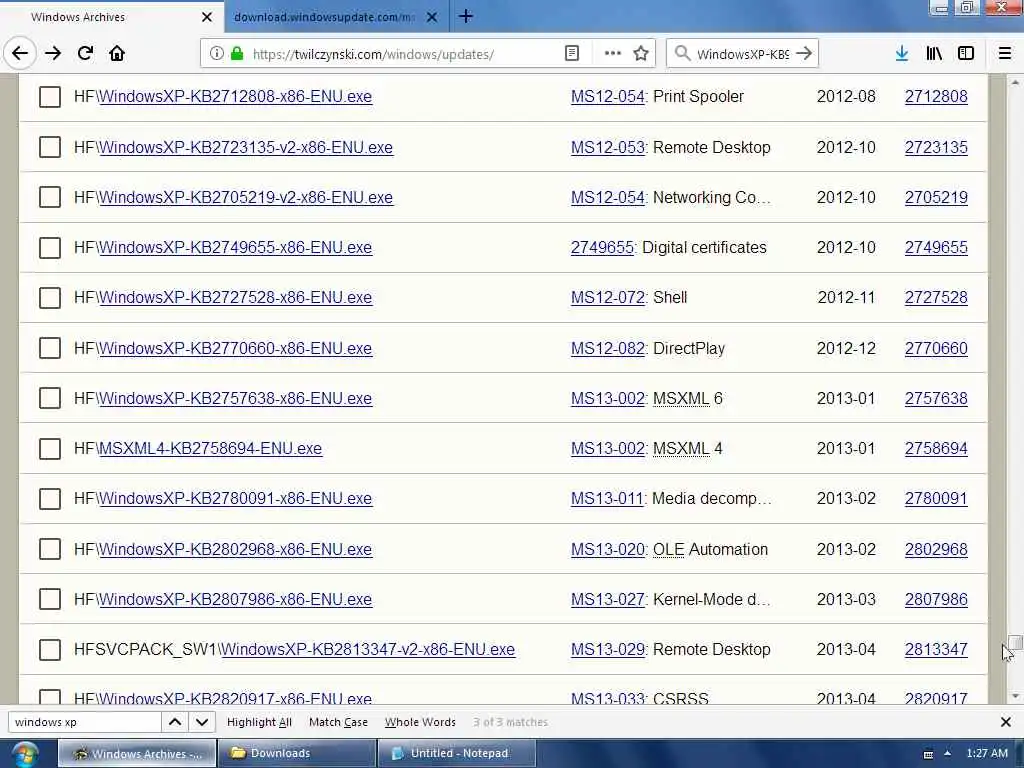This screenshot has height=768, width=1024.
Task: Select the KB2749655 checkbox
Action: point(50,248)
